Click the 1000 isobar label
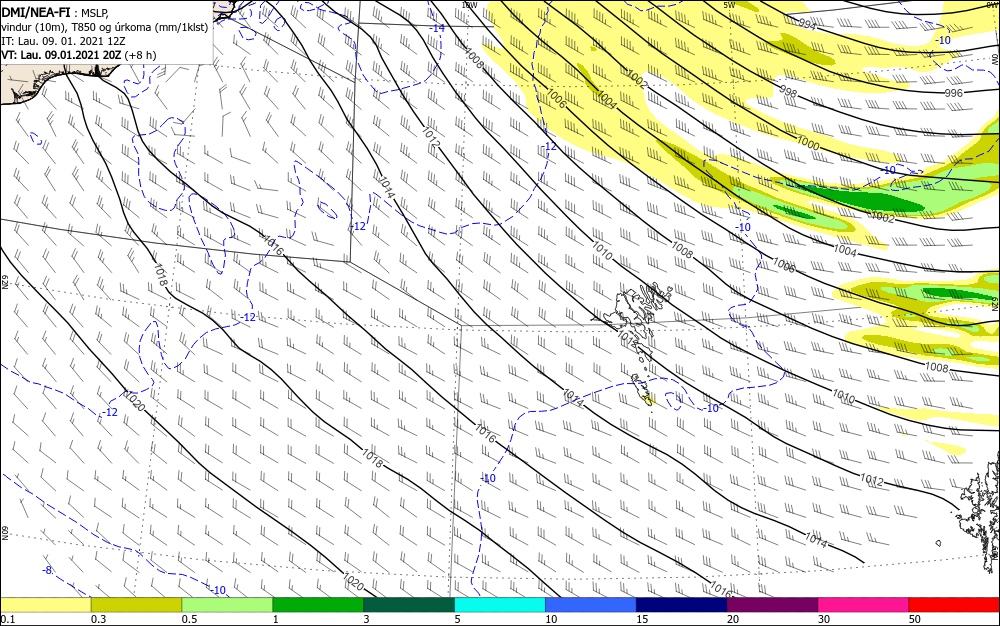This screenshot has height=626, width=1000. click(808, 144)
